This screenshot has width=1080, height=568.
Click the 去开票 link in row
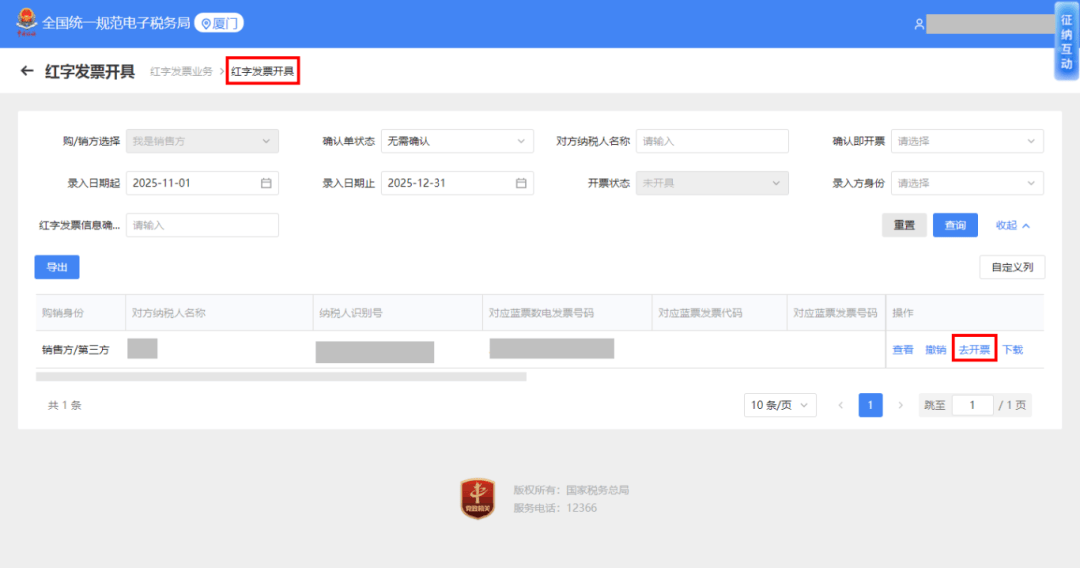pos(974,349)
